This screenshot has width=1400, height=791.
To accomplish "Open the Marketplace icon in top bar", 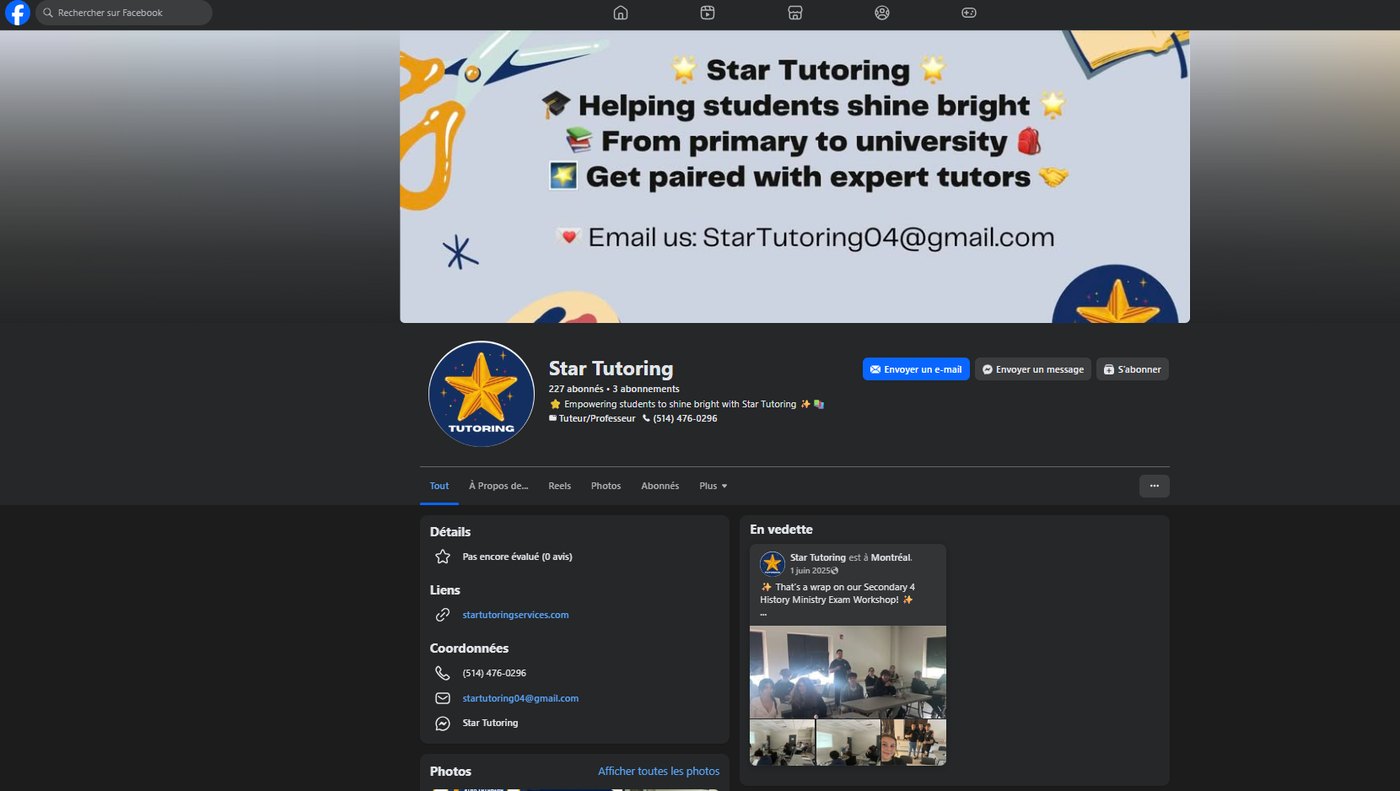I will coord(795,13).
